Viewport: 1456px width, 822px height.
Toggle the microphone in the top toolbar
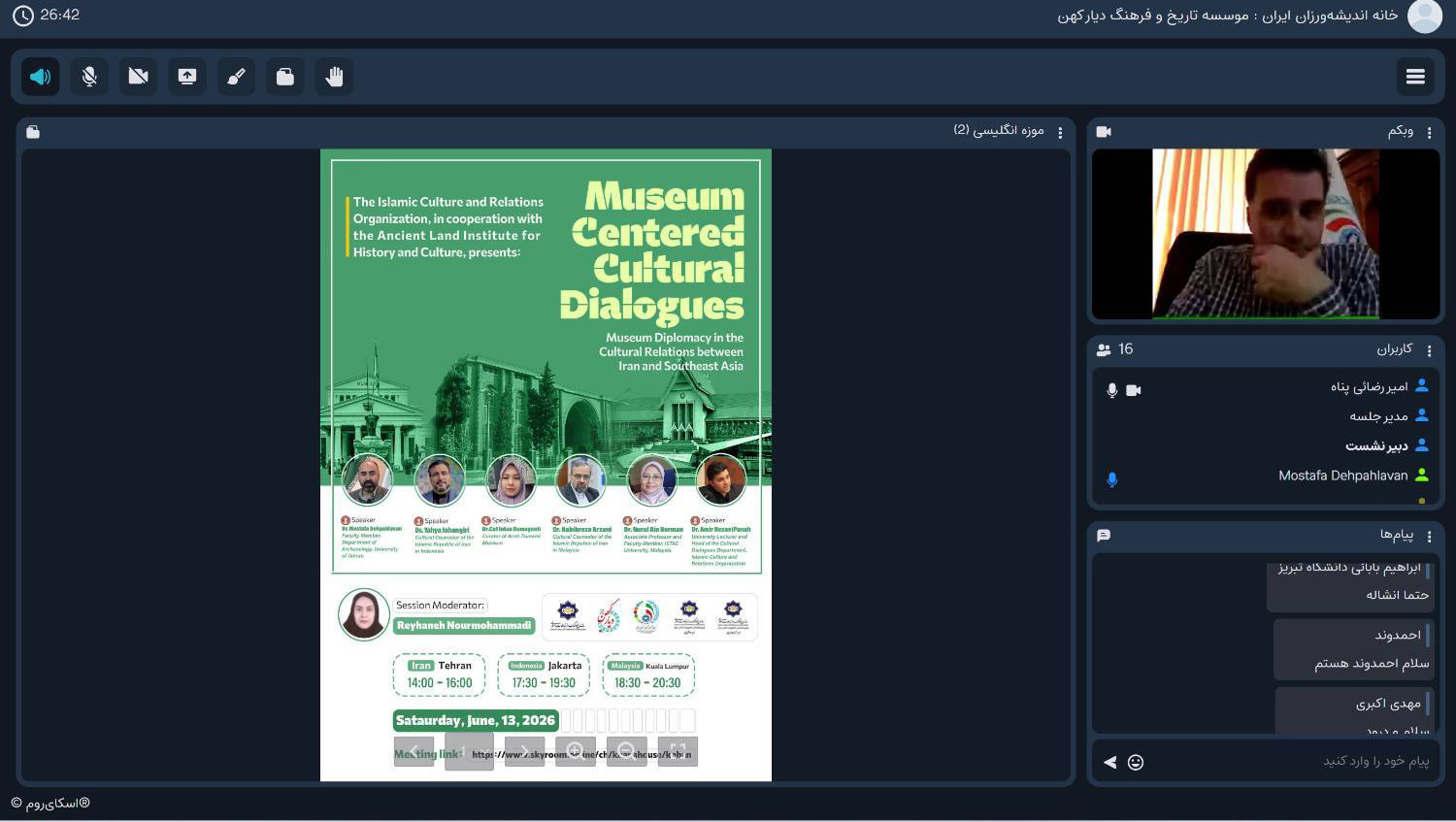[89, 77]
